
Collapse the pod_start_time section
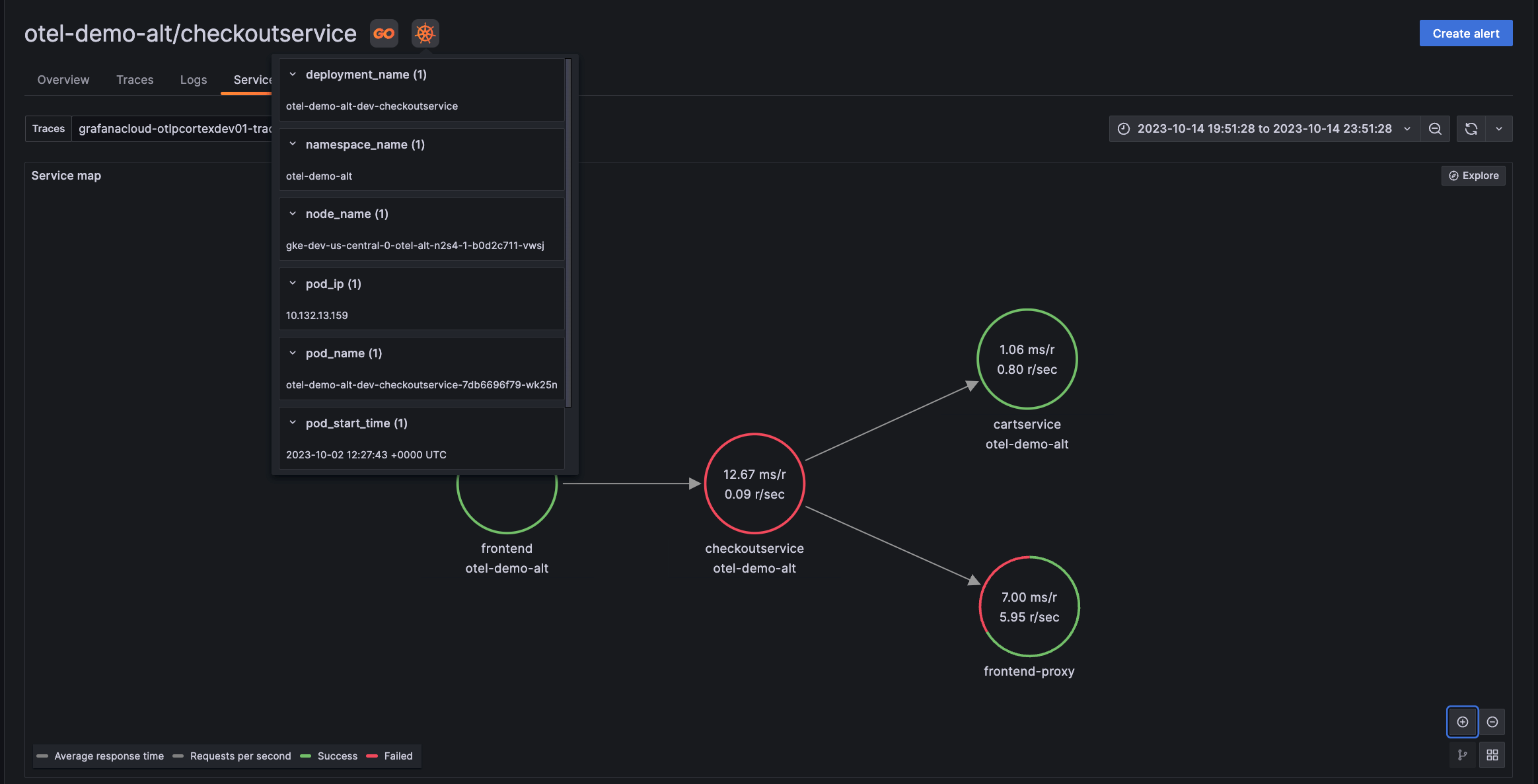(293, 422)
